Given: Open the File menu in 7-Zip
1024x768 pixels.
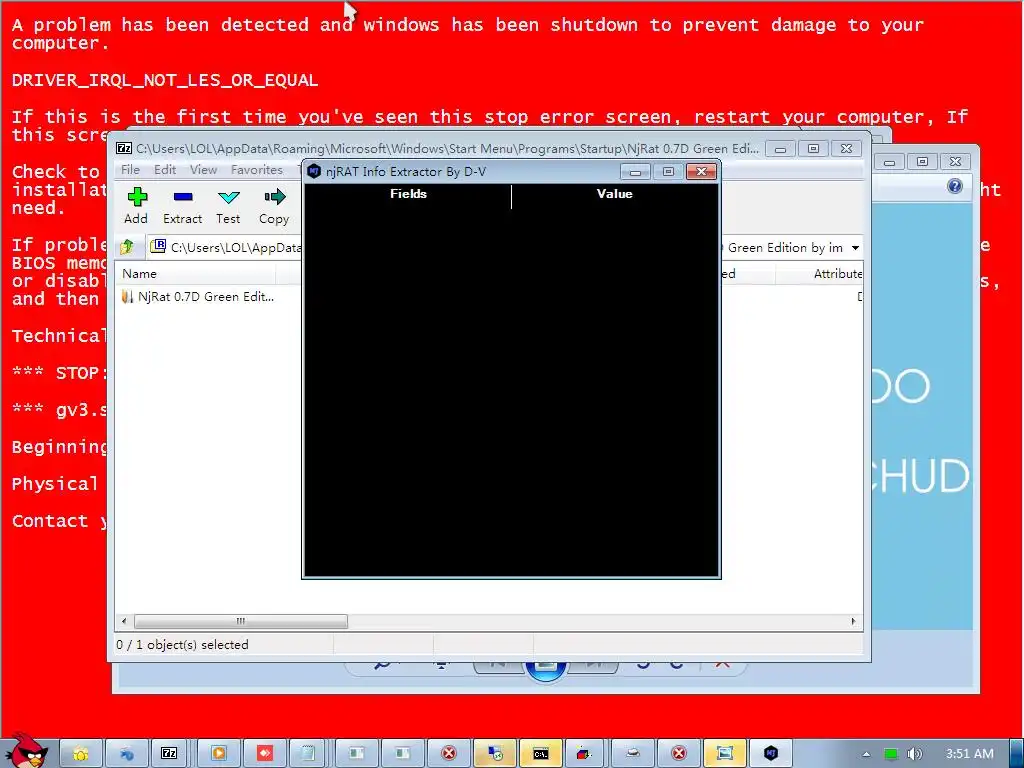Looking at the screenshot, I should pyautogui.click(x=130, y=170).
